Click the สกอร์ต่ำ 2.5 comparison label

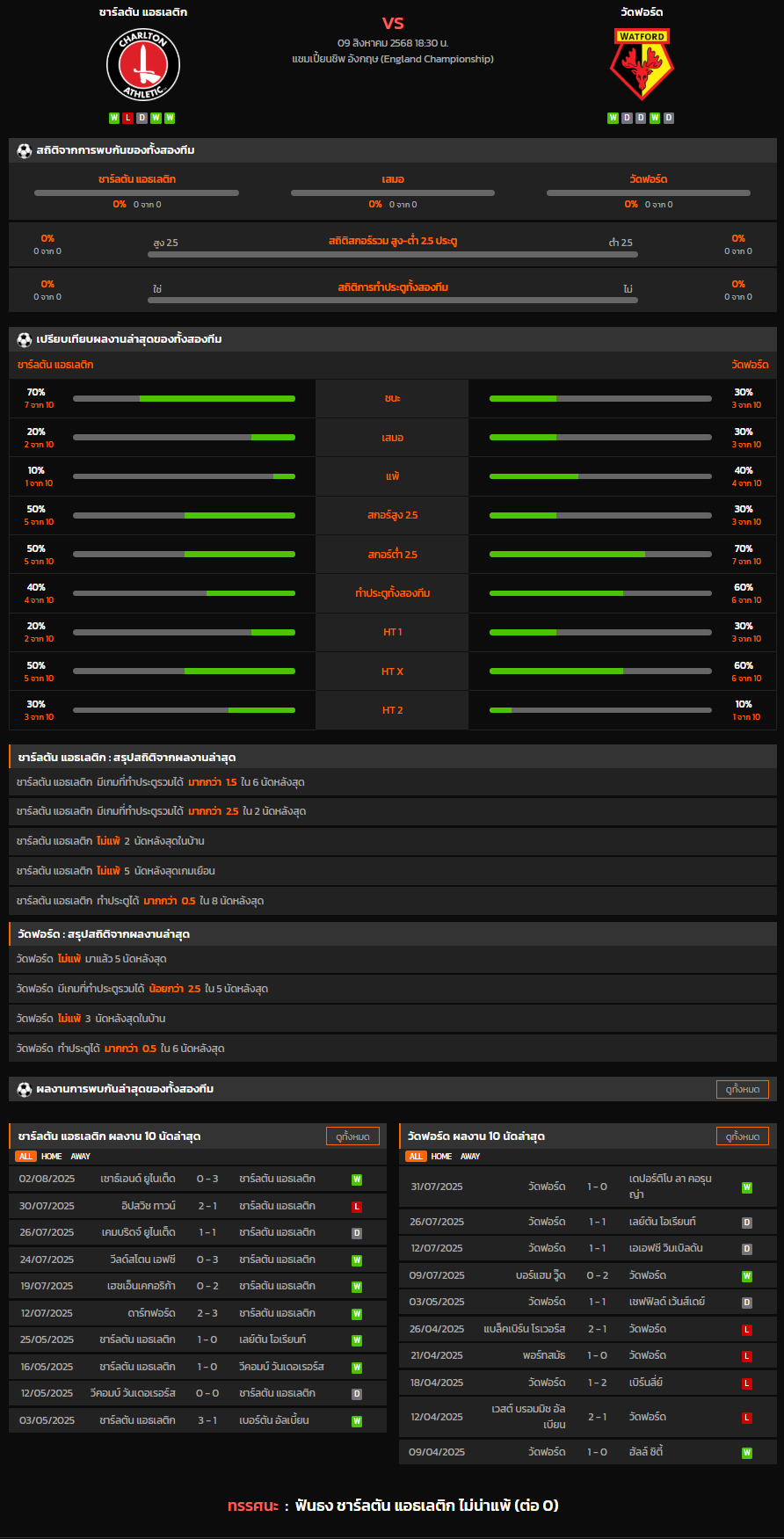393,555
